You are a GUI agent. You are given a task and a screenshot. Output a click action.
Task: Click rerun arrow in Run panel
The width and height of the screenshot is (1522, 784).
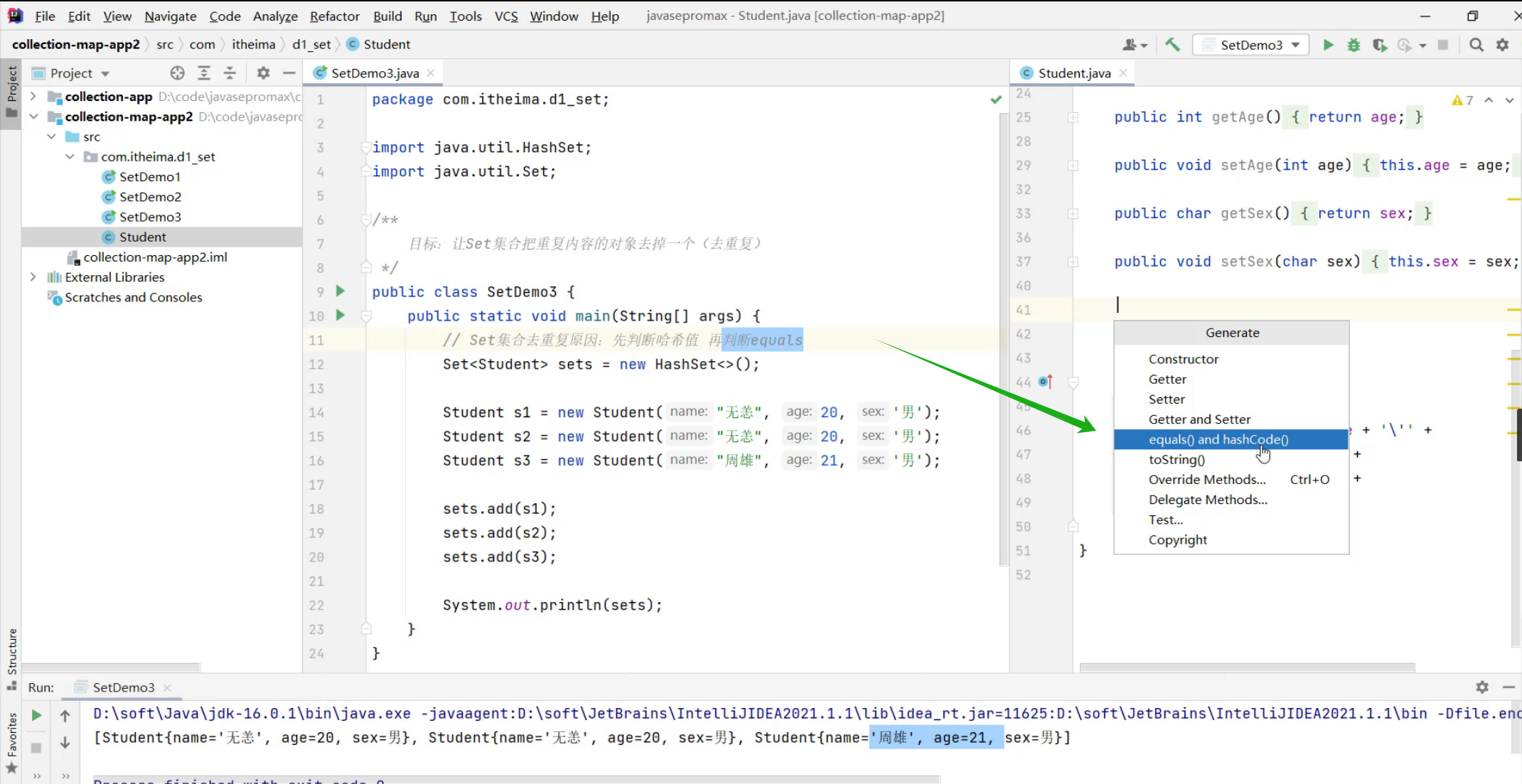click(36, 715)
